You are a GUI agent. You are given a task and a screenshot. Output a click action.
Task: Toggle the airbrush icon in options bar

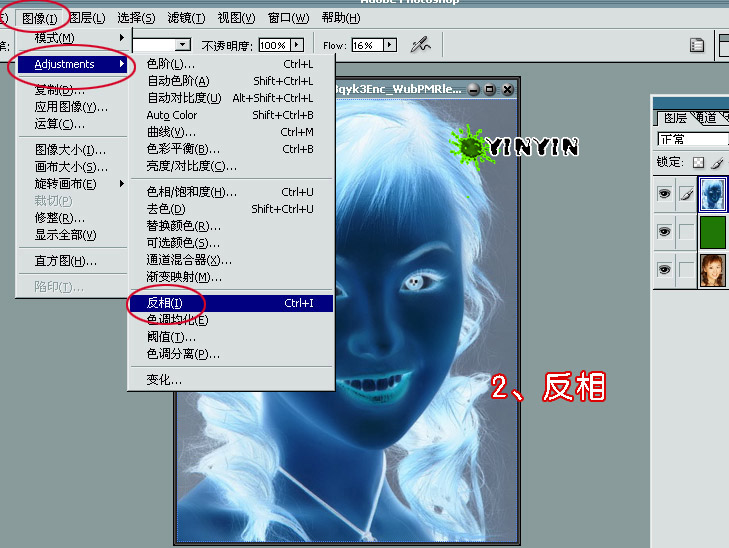point(420,45)
